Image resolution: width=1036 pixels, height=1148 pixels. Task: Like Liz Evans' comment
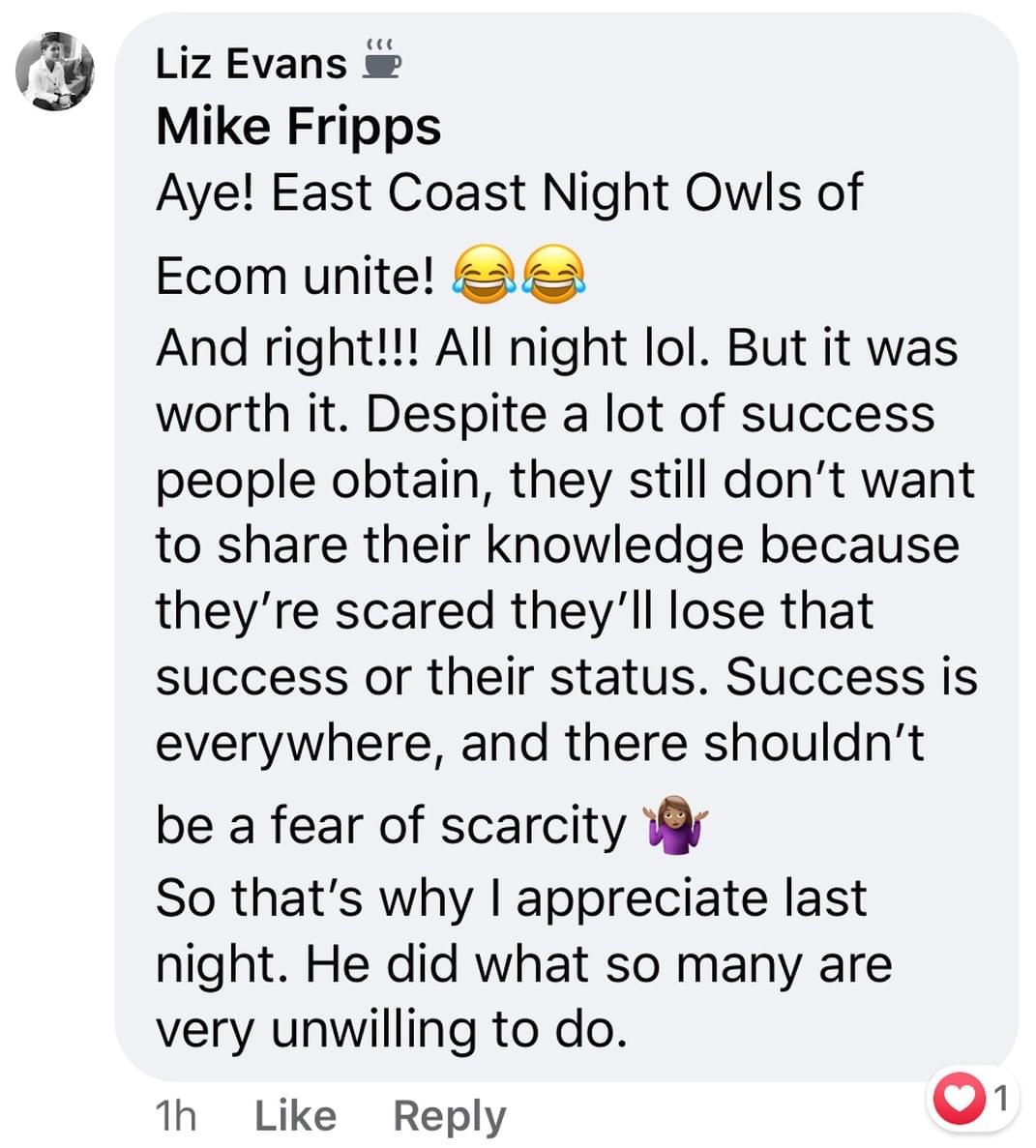pos(295,1116)
